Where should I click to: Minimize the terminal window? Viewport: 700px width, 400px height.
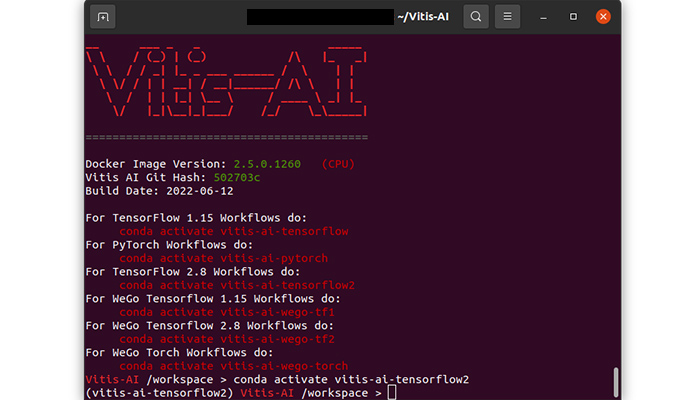tap(543, 17)
